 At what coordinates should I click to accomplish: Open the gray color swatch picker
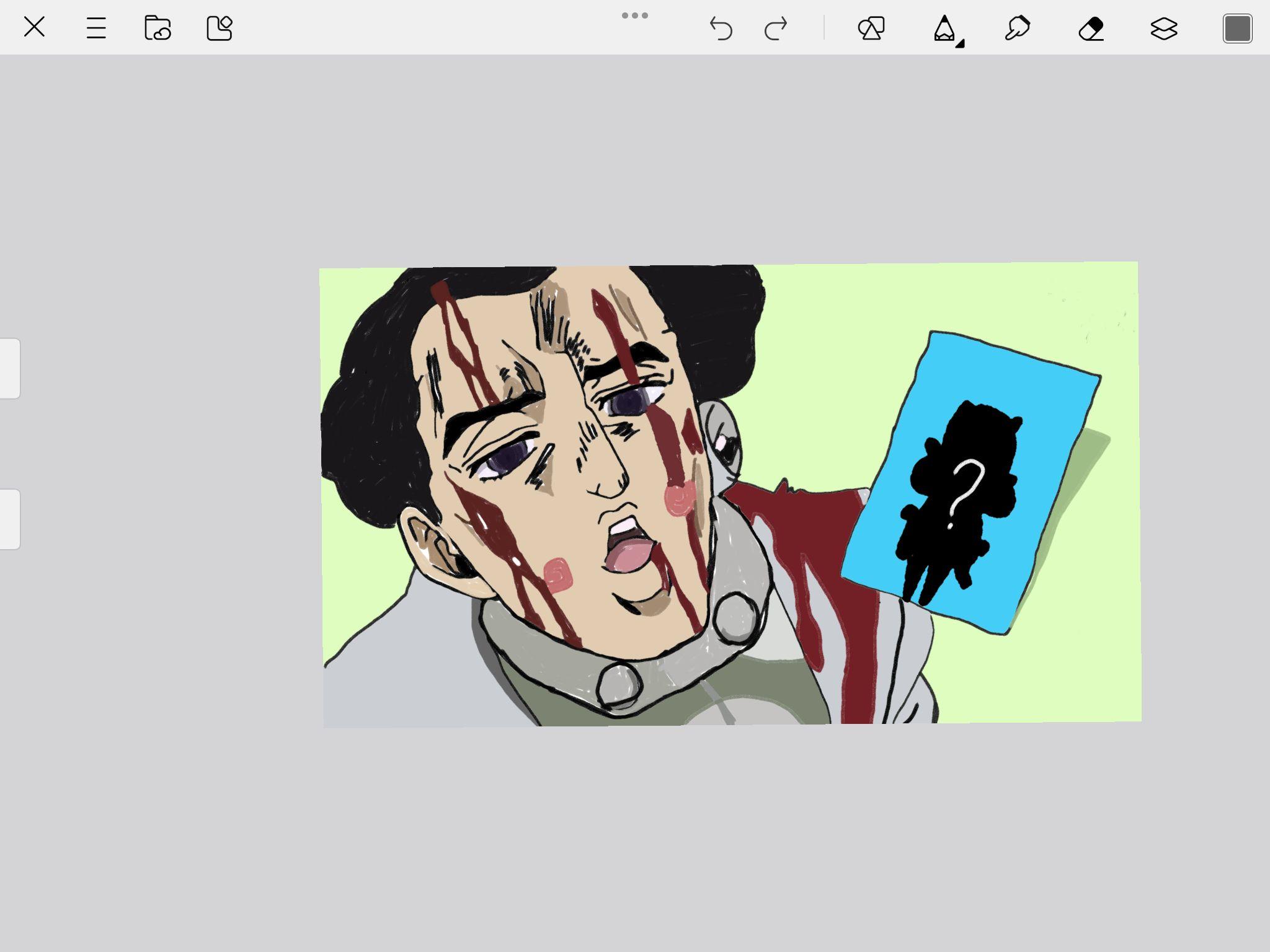1237,29
